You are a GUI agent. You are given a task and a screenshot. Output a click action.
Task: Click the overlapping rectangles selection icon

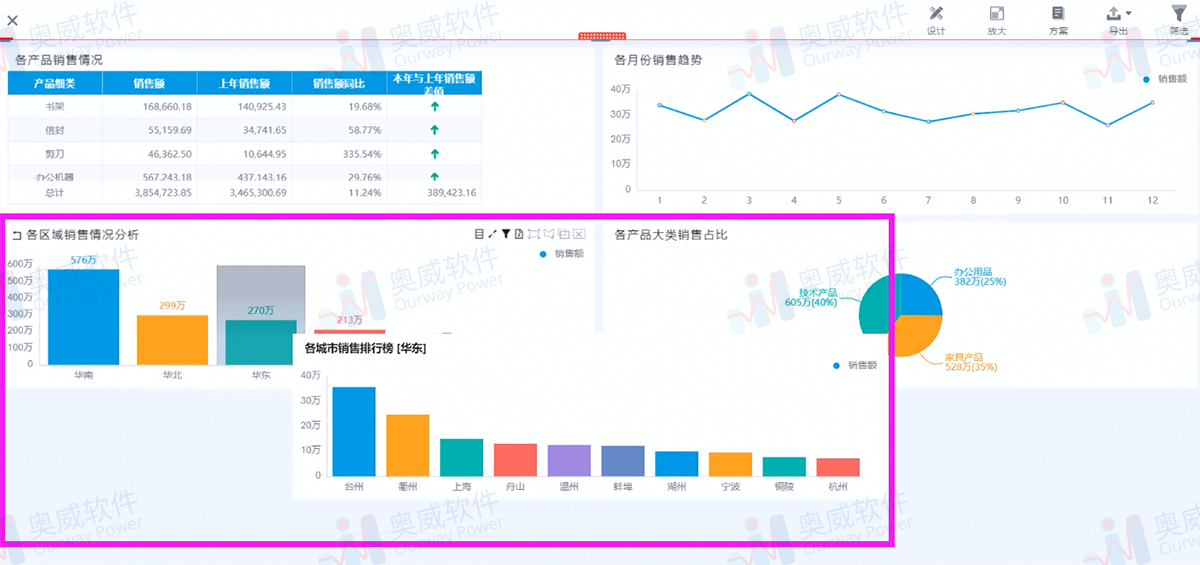coord(564,234)
